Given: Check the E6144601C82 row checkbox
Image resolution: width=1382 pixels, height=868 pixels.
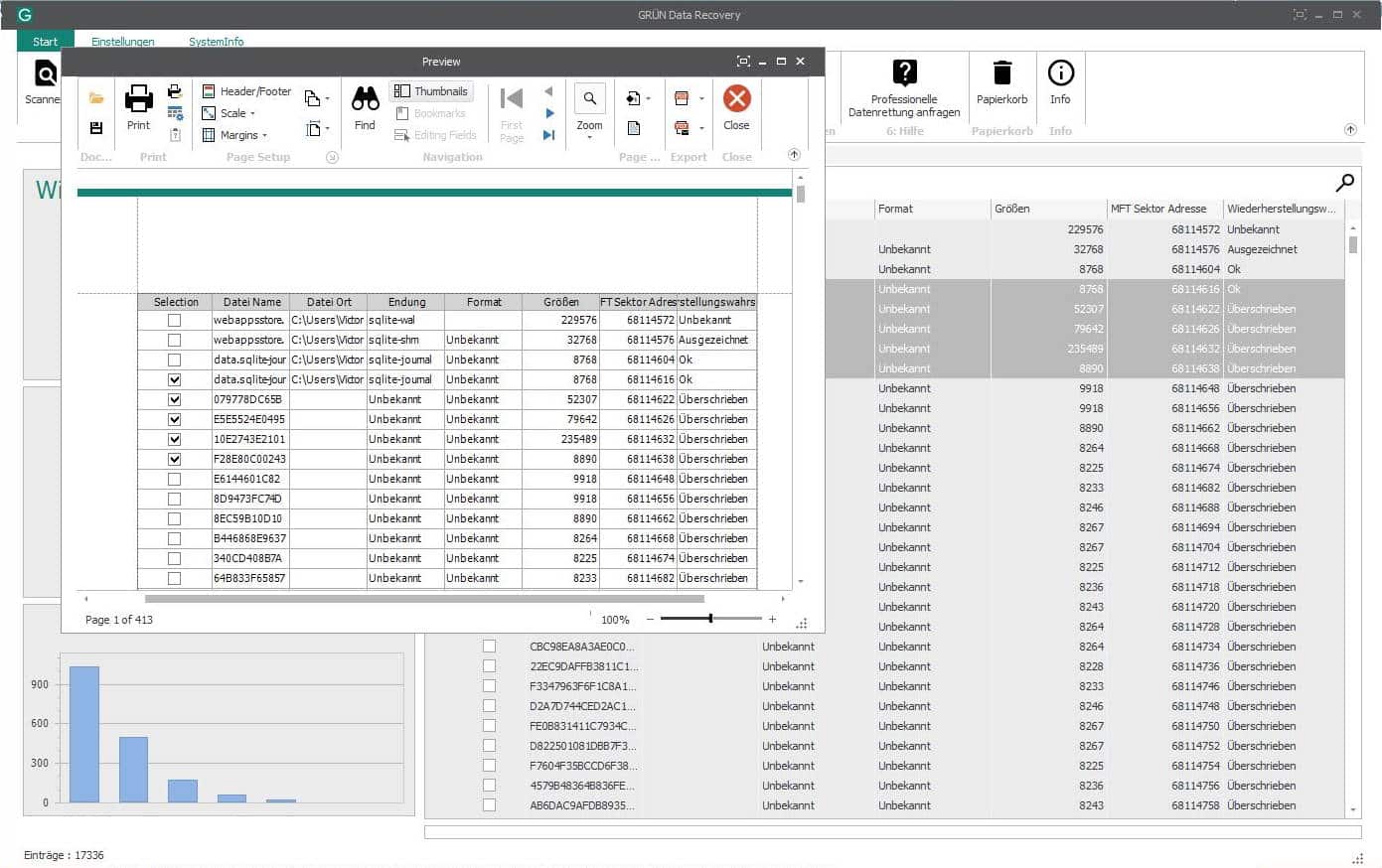Looking at the screenshot, I should [175, 479].
